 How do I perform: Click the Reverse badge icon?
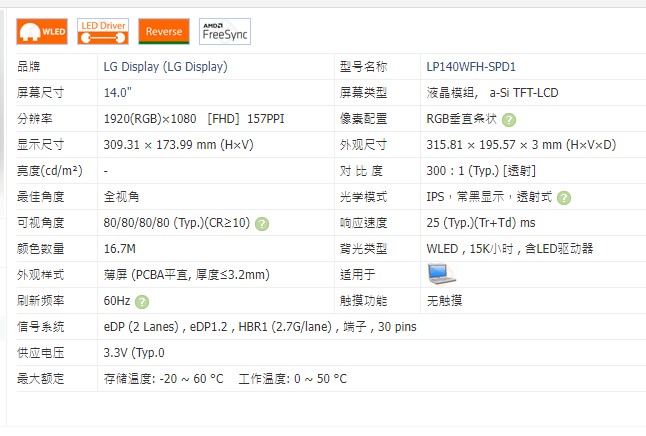coord(164,31)
